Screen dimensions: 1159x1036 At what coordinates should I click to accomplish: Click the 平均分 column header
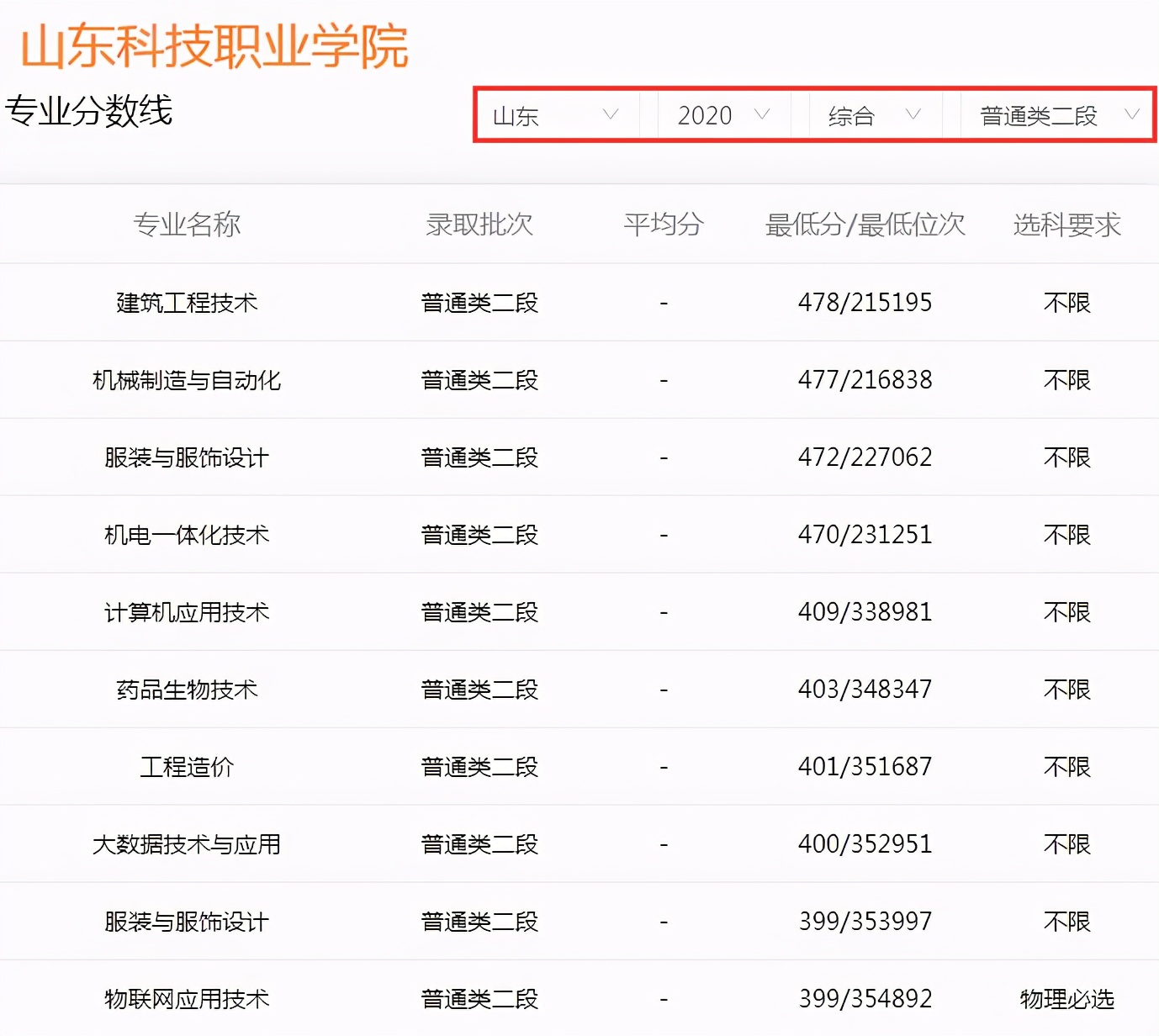point(664,224)
